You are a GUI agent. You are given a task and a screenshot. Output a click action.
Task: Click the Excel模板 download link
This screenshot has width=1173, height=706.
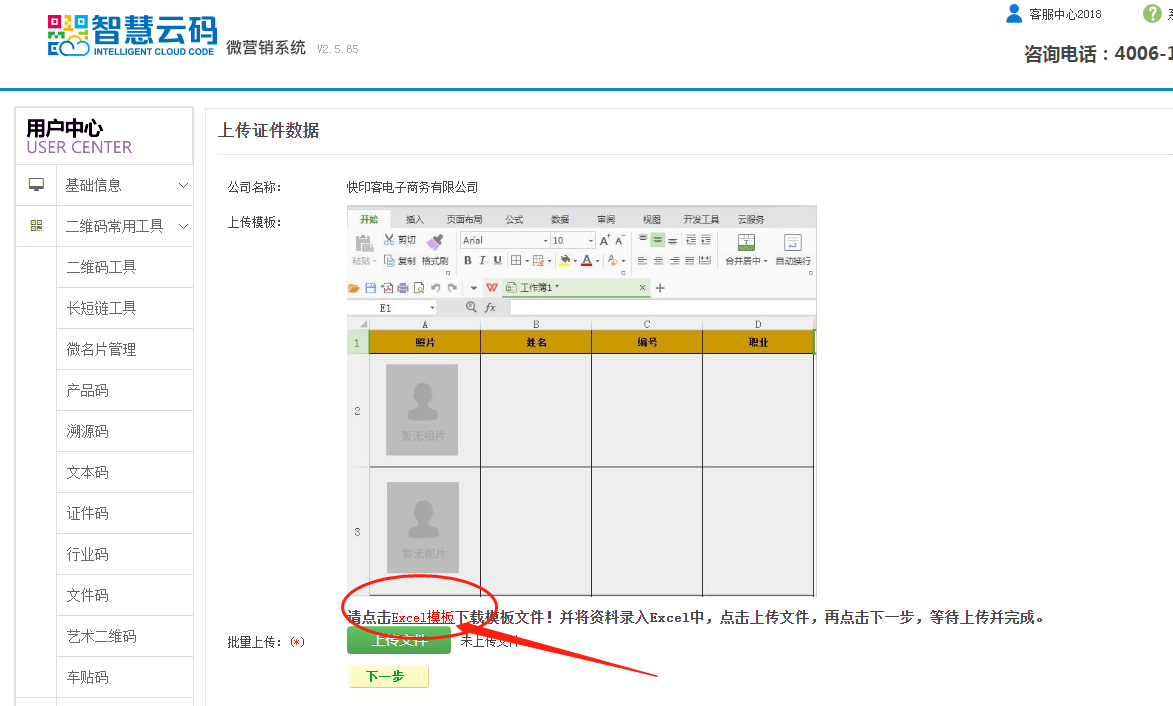tap(423, 618)
